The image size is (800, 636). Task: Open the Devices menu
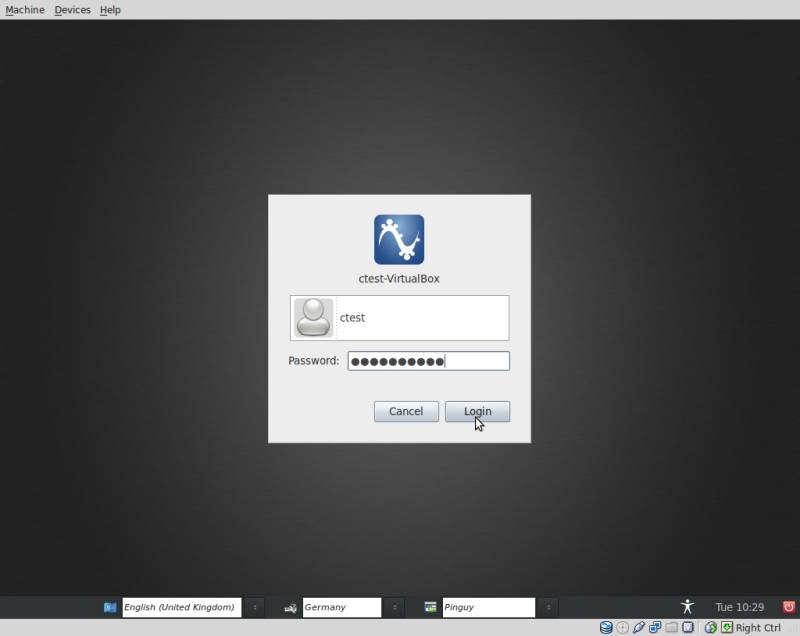point(72,10)
